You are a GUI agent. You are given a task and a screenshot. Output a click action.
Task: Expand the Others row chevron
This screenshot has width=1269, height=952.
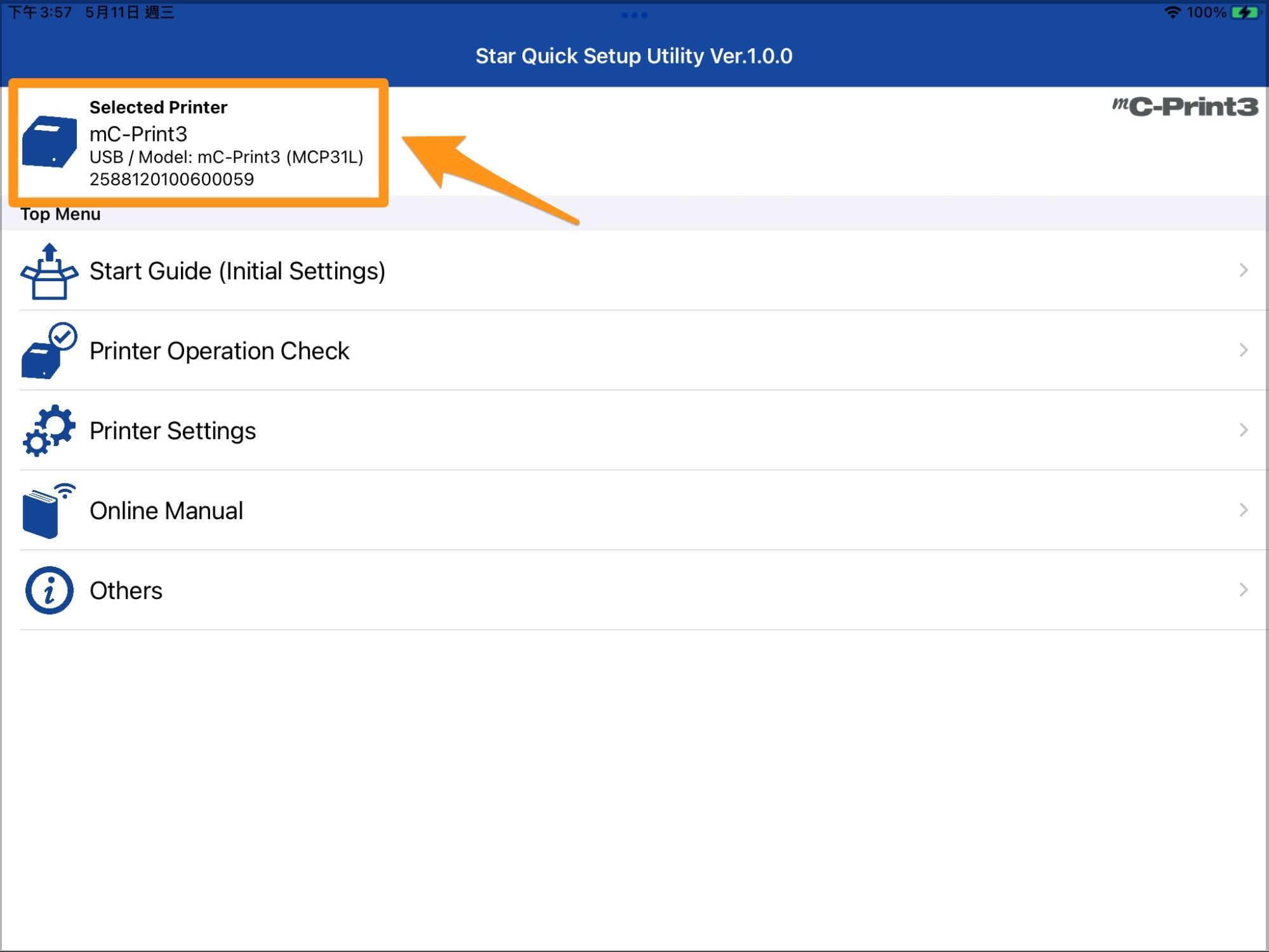point(1244,590)
